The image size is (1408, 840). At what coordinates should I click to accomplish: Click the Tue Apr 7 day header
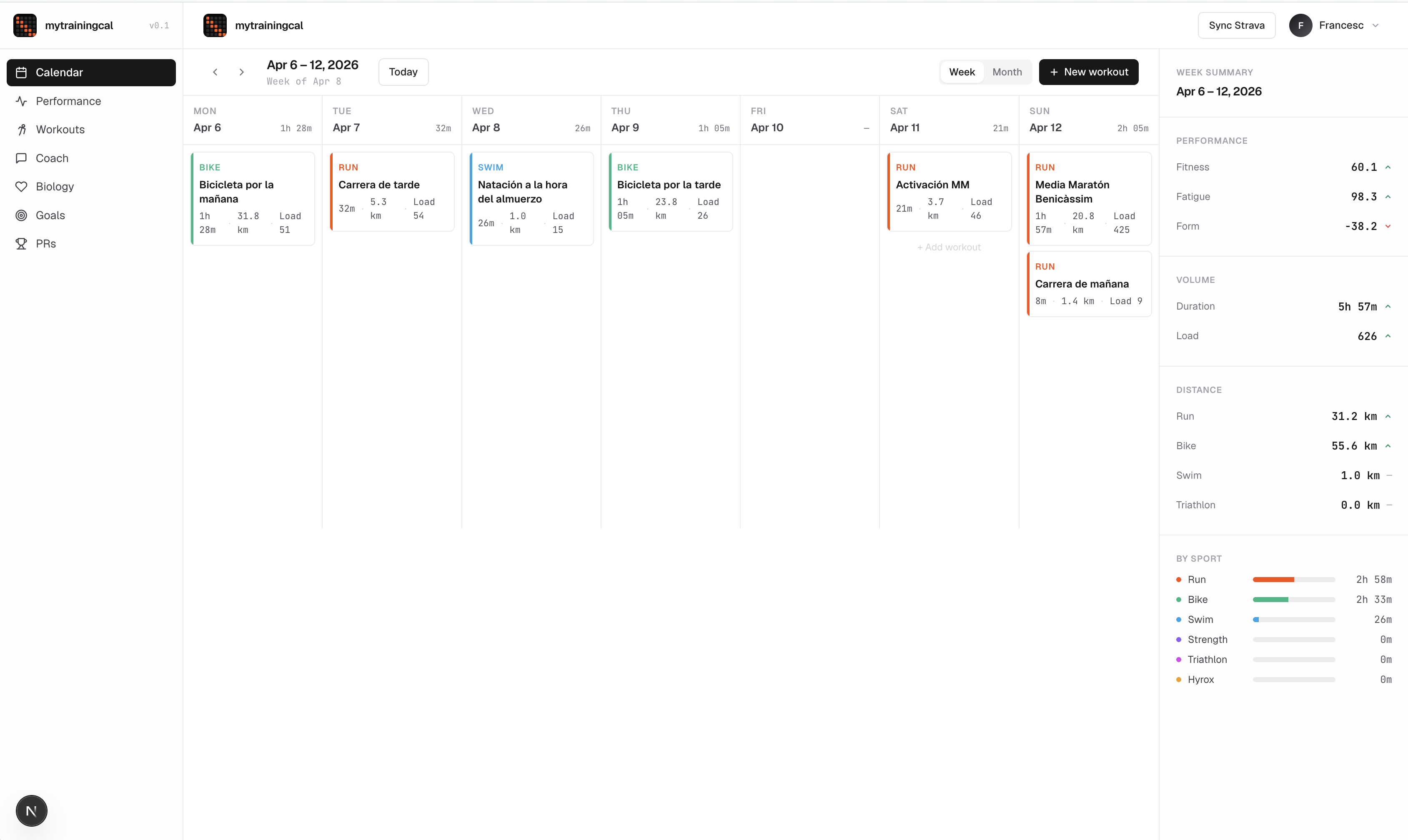392,120
